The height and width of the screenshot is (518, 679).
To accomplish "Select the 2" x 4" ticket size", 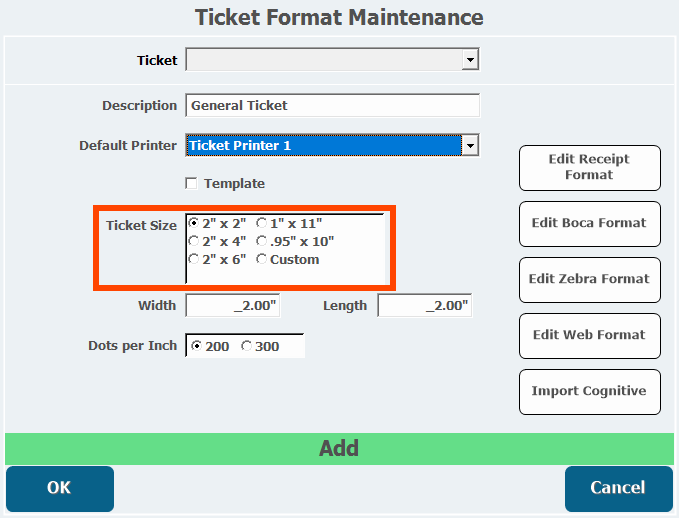I will [194, 242].
